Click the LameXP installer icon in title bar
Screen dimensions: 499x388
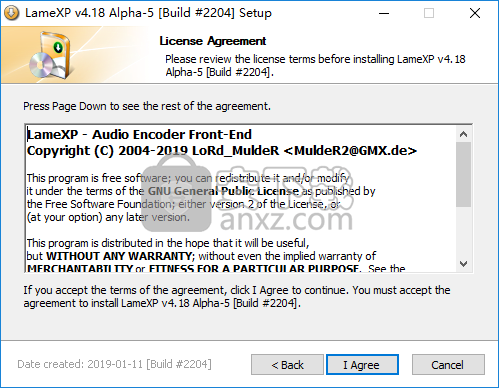coord(12,13)
